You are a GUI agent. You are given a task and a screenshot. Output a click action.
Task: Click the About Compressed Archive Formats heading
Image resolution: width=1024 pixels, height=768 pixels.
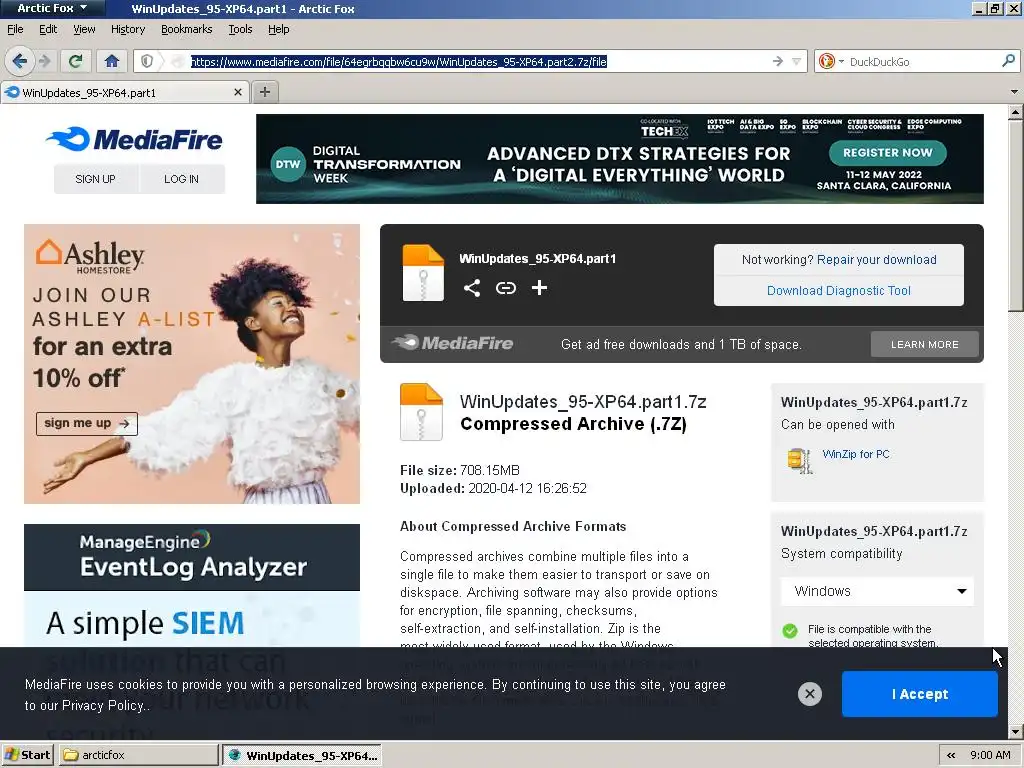513,526
